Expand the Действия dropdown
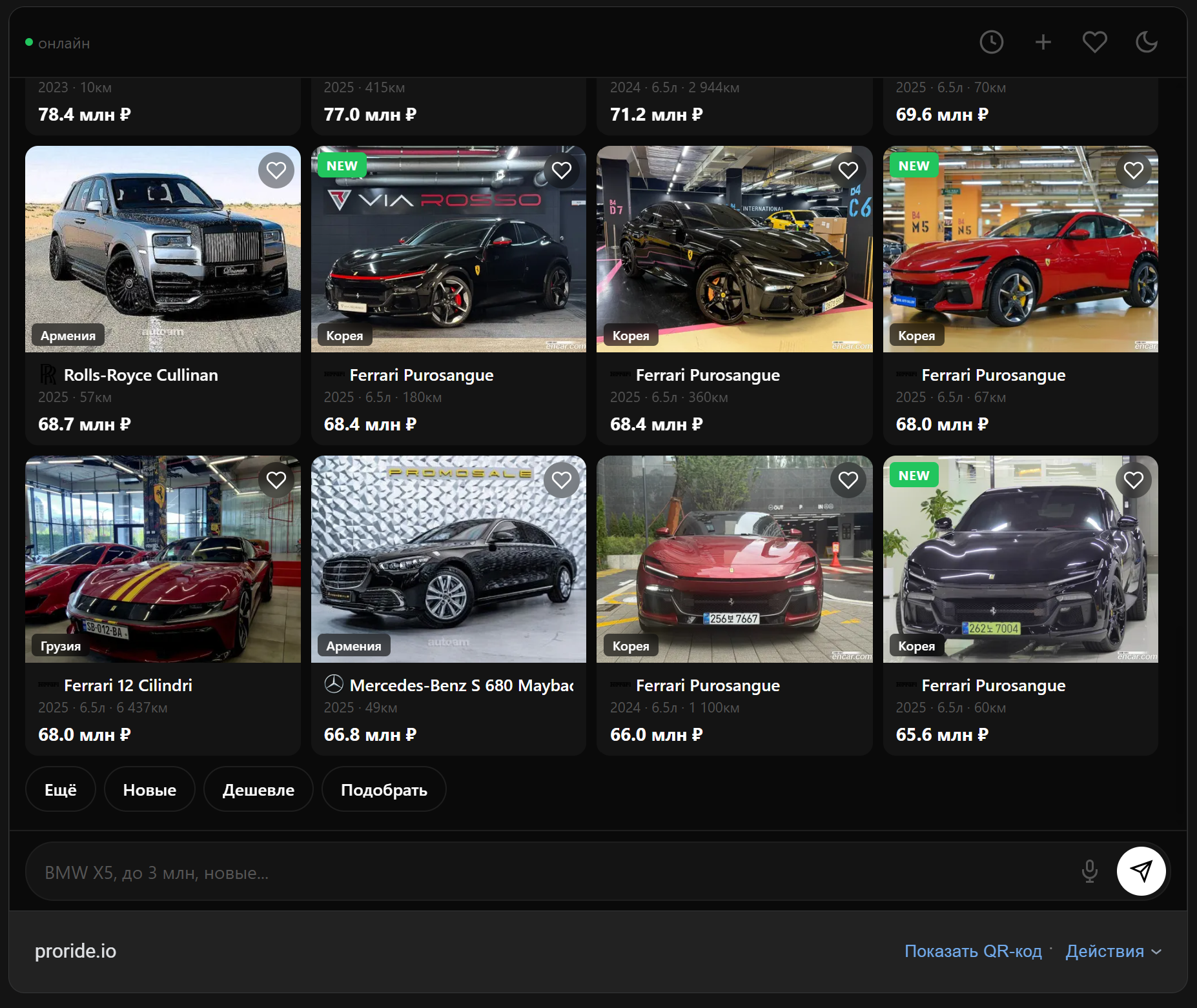1197x1008 pixels. pos(1113,951)
